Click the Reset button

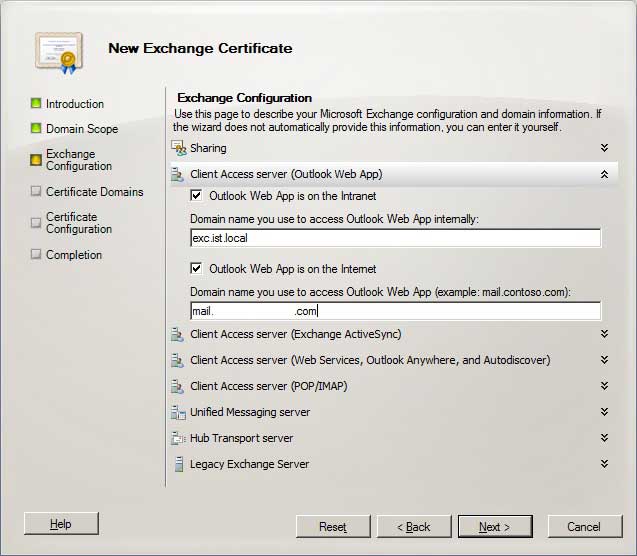tap(332, 527)
